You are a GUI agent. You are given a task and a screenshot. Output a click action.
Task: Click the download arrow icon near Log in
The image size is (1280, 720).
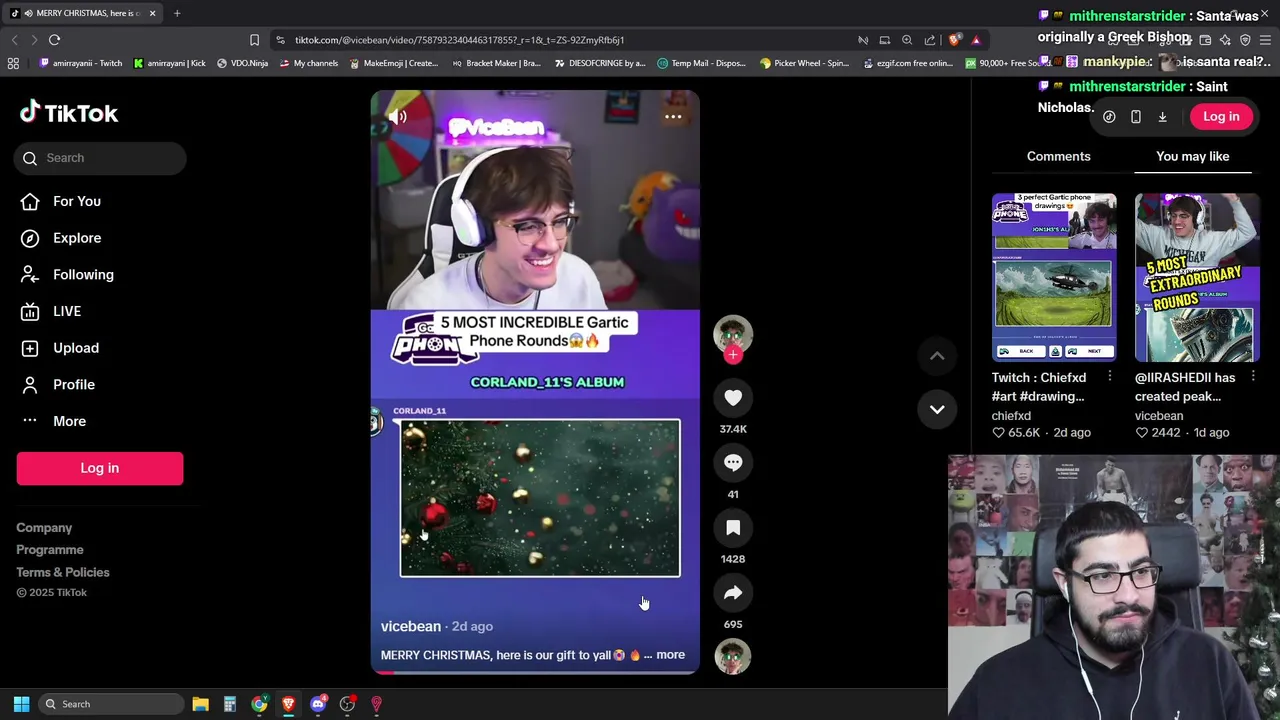(x=1162, y=117)
